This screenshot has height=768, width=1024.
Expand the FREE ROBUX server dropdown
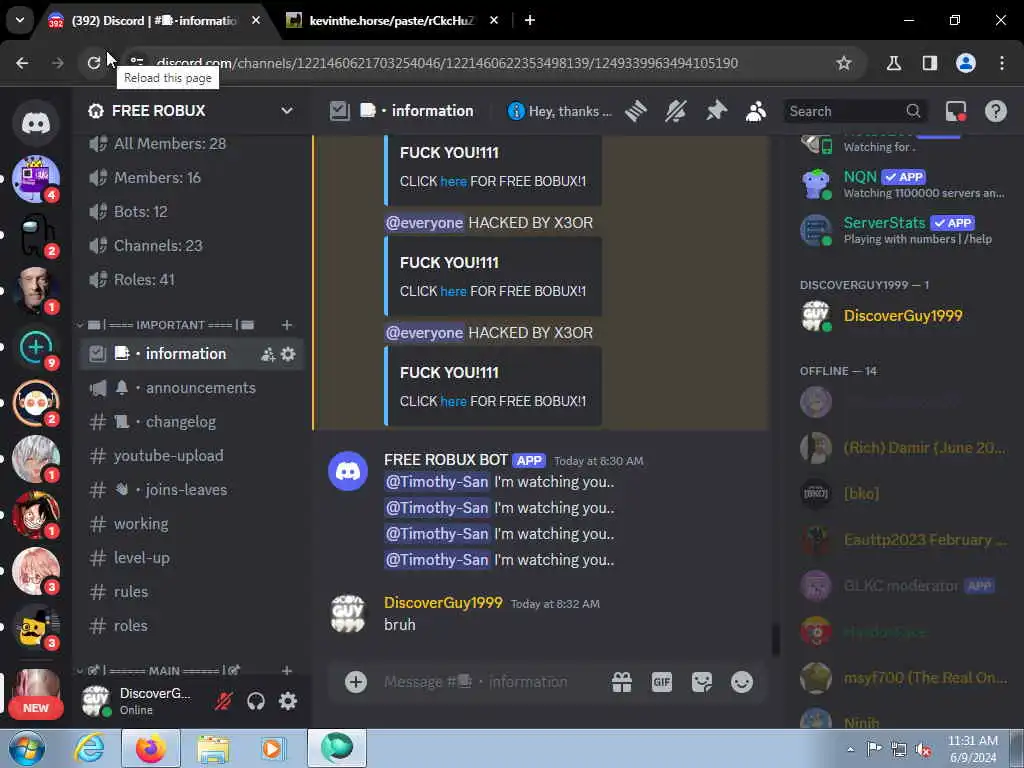pyautogui.click(x=287, y=110)
